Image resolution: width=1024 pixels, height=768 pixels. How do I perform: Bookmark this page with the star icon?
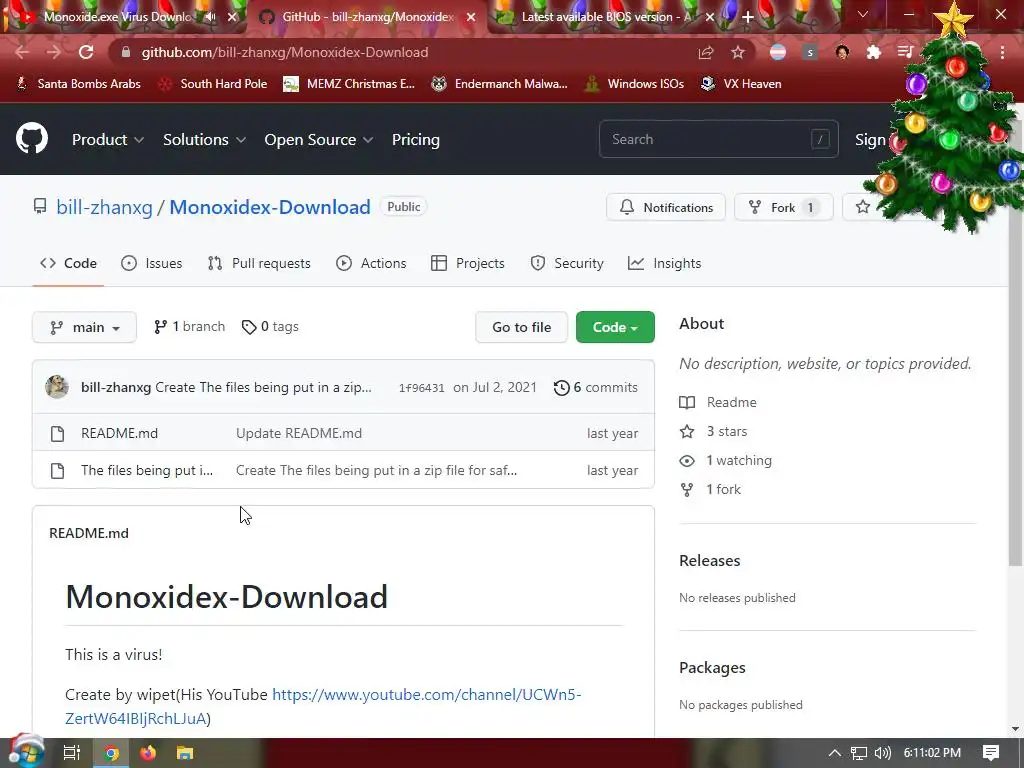point(738,52)
